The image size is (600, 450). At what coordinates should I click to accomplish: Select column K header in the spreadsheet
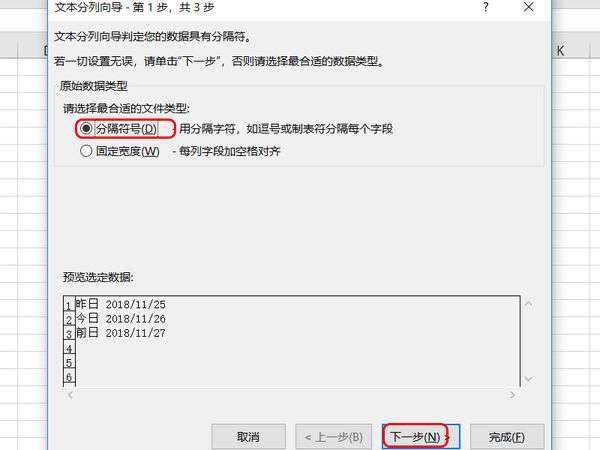560,51
